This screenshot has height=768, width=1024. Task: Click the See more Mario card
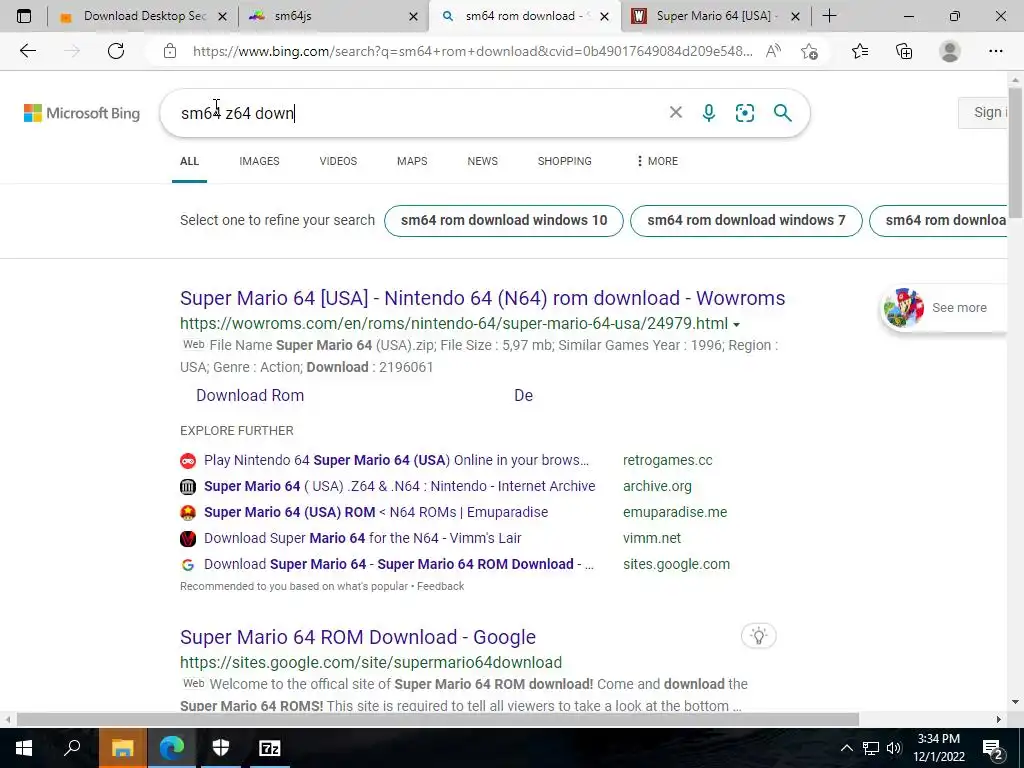click(944, 308)
